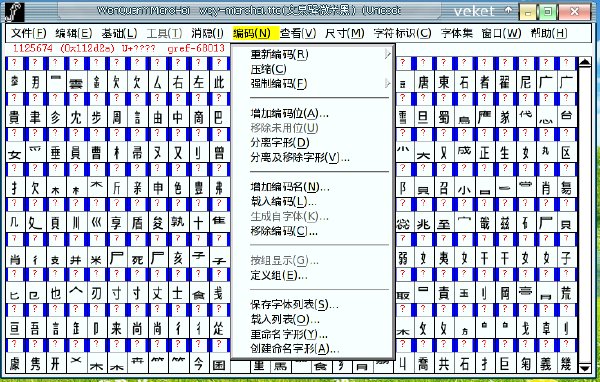Select 保存字体列表(S)... entry

[295, 305]
